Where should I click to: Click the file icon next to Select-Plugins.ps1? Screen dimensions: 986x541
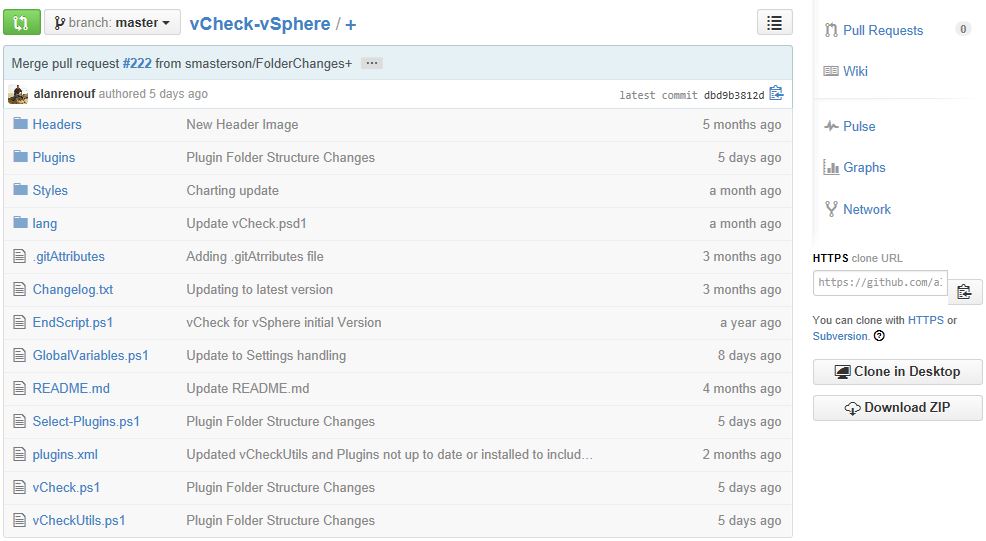coord(20,421)
